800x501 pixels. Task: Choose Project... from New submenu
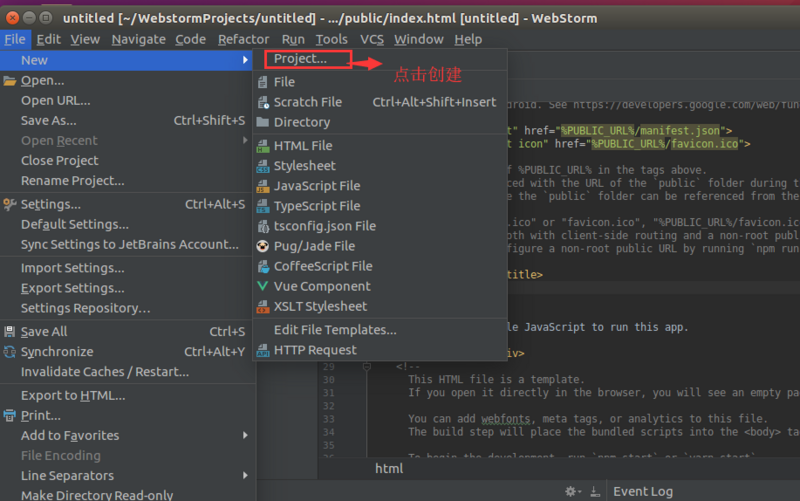click(300, 59)
